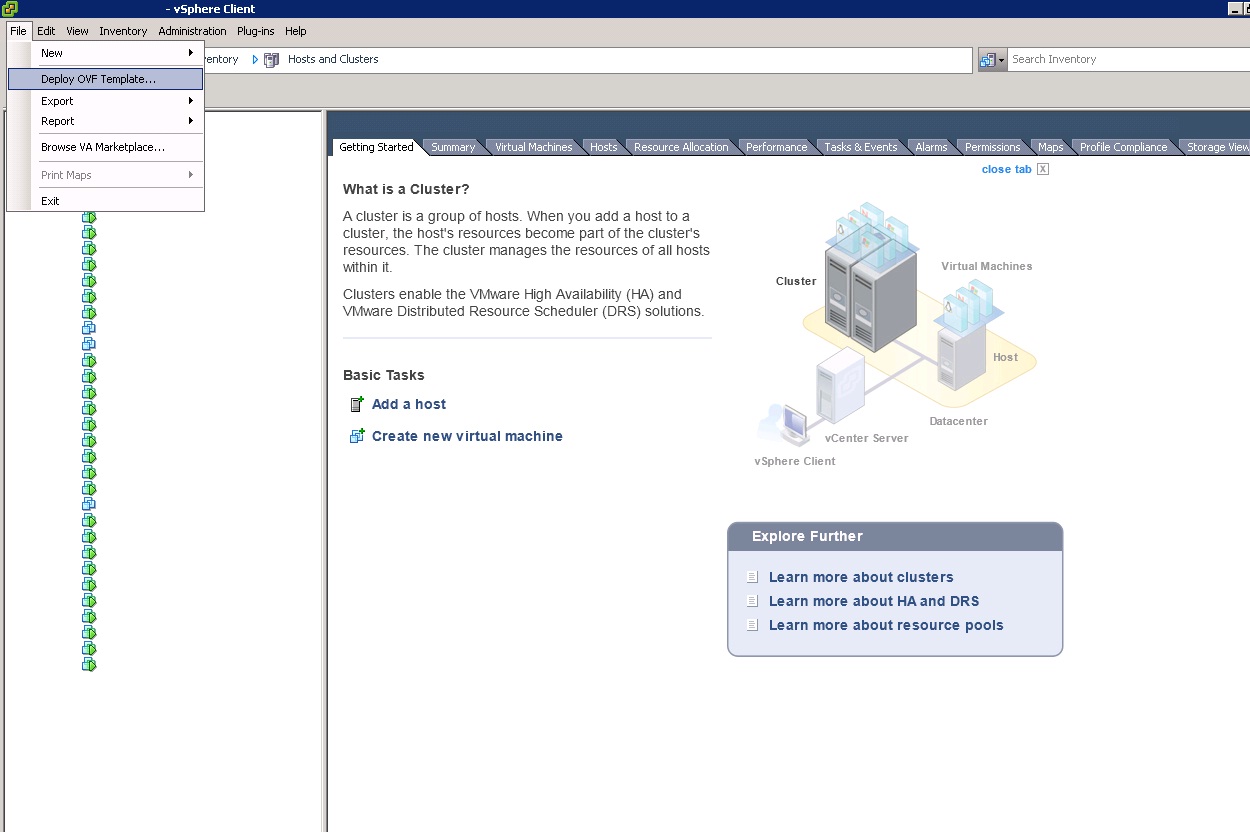Click arrow before Hosts and Clusters
1250x832 pixels.
pos(255,60)
